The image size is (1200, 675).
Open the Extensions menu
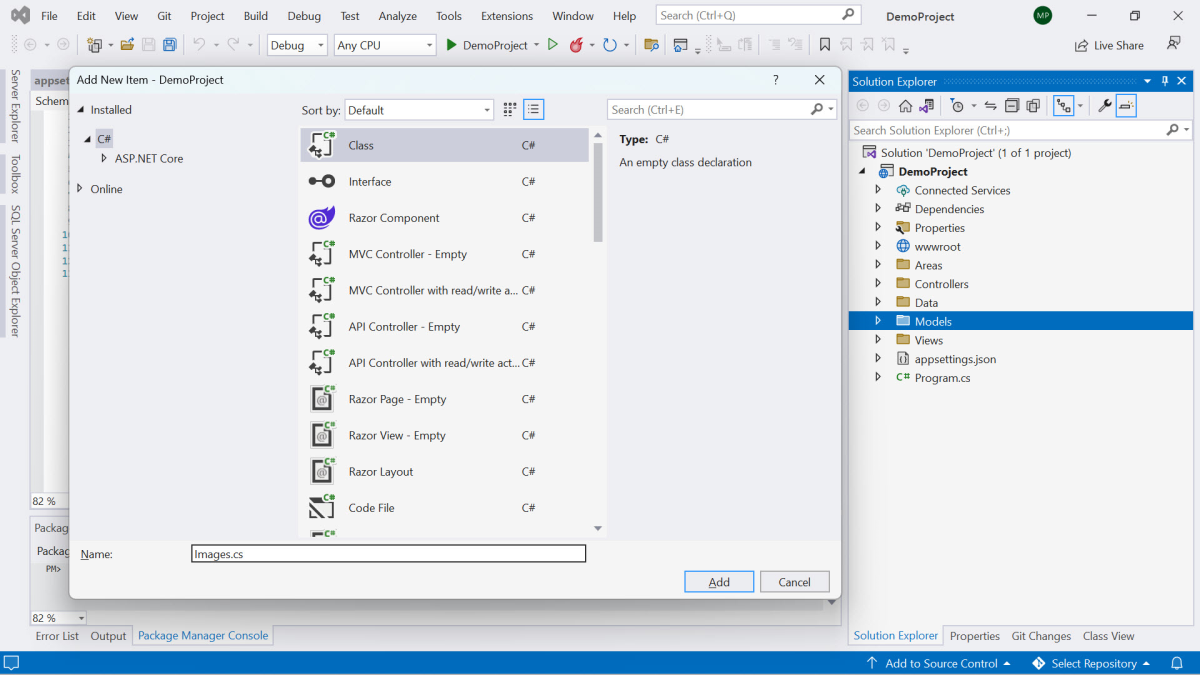pyautogui.click(x=506, y=16)
